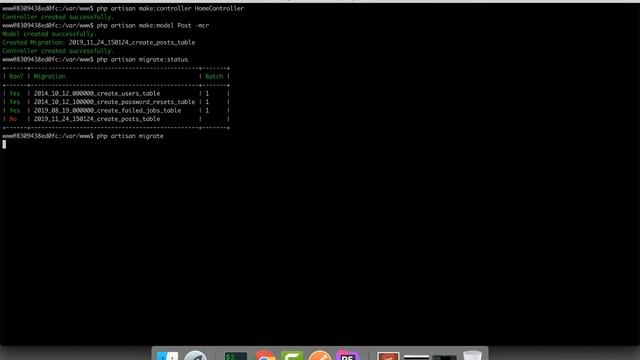Click 'Created Migration:' 2019_11_24_150124_create_posts_table line
The height and width of the screenshot is (360, 640).
pos(98,42)
